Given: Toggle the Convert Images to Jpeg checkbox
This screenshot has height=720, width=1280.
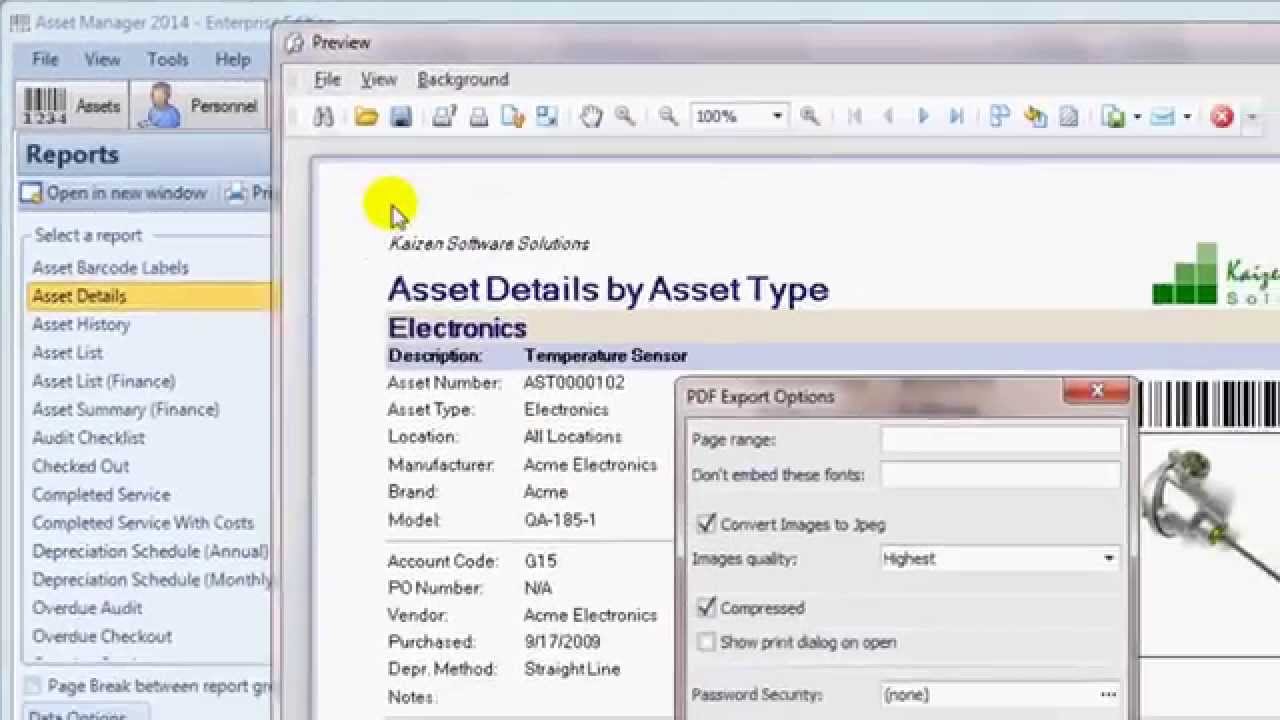Looking at the screenshot, I should coord(706,524).
